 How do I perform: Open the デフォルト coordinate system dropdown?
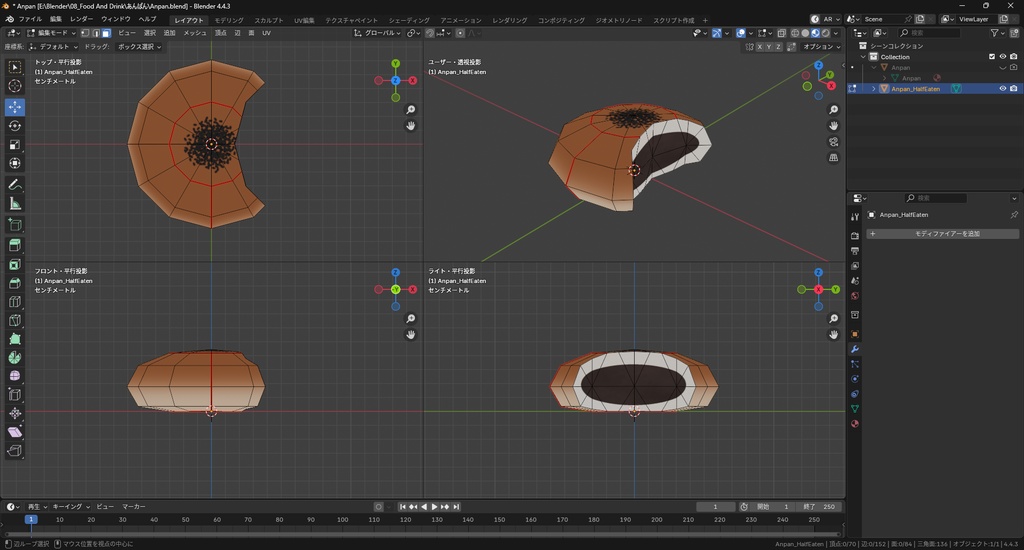point(54,46)
